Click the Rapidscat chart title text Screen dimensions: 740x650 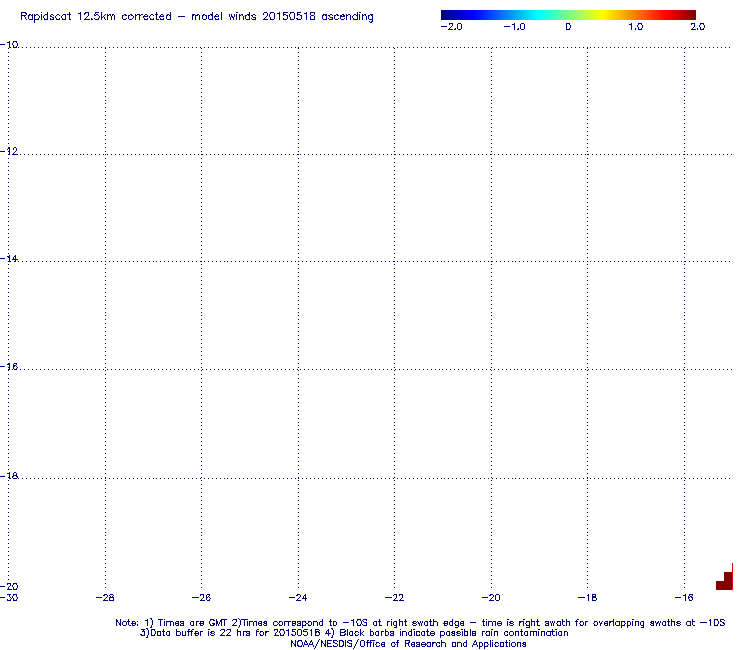[197, 17]
